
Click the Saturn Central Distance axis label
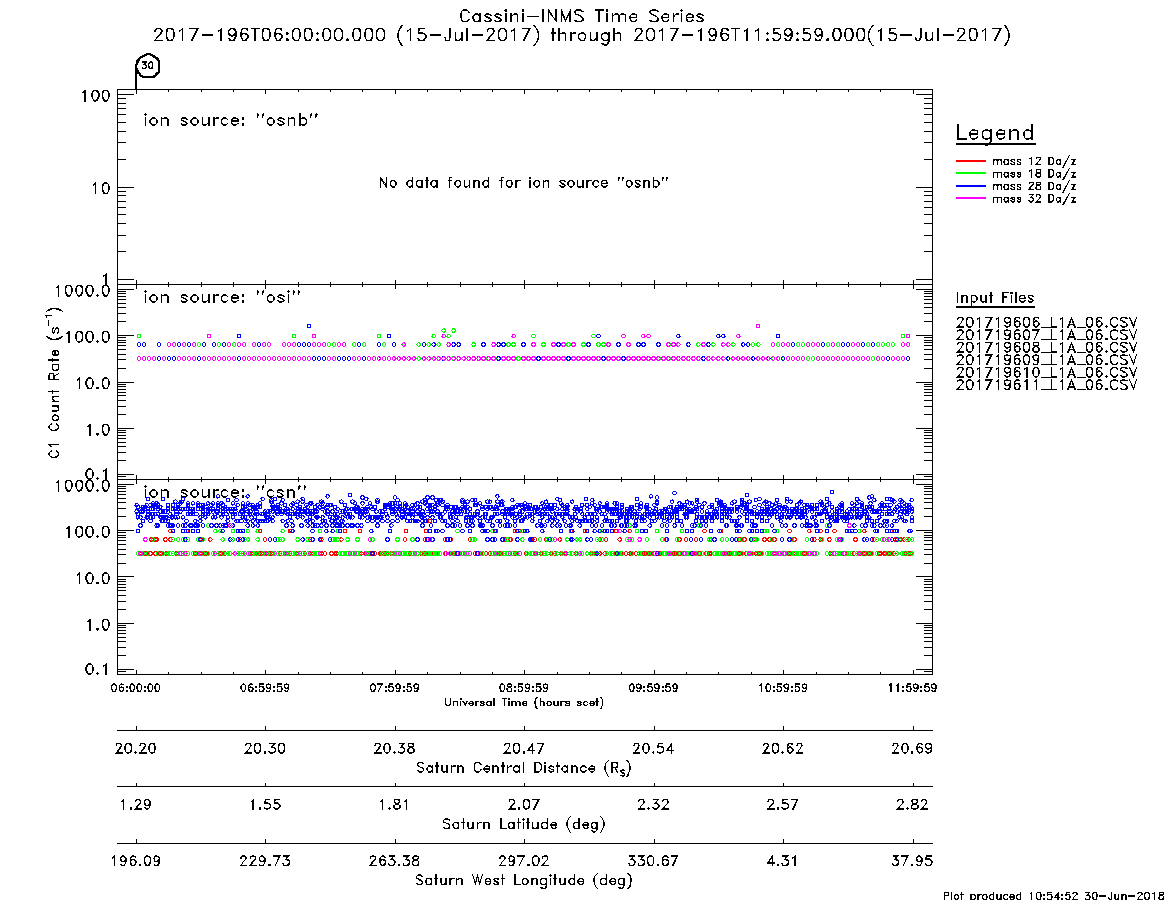524,768
